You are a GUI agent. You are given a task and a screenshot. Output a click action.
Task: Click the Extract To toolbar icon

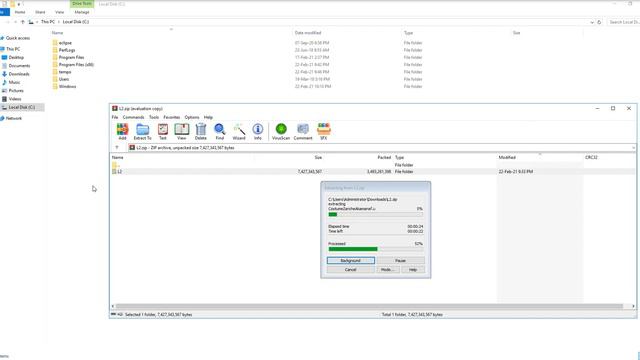tap(142, 131)
